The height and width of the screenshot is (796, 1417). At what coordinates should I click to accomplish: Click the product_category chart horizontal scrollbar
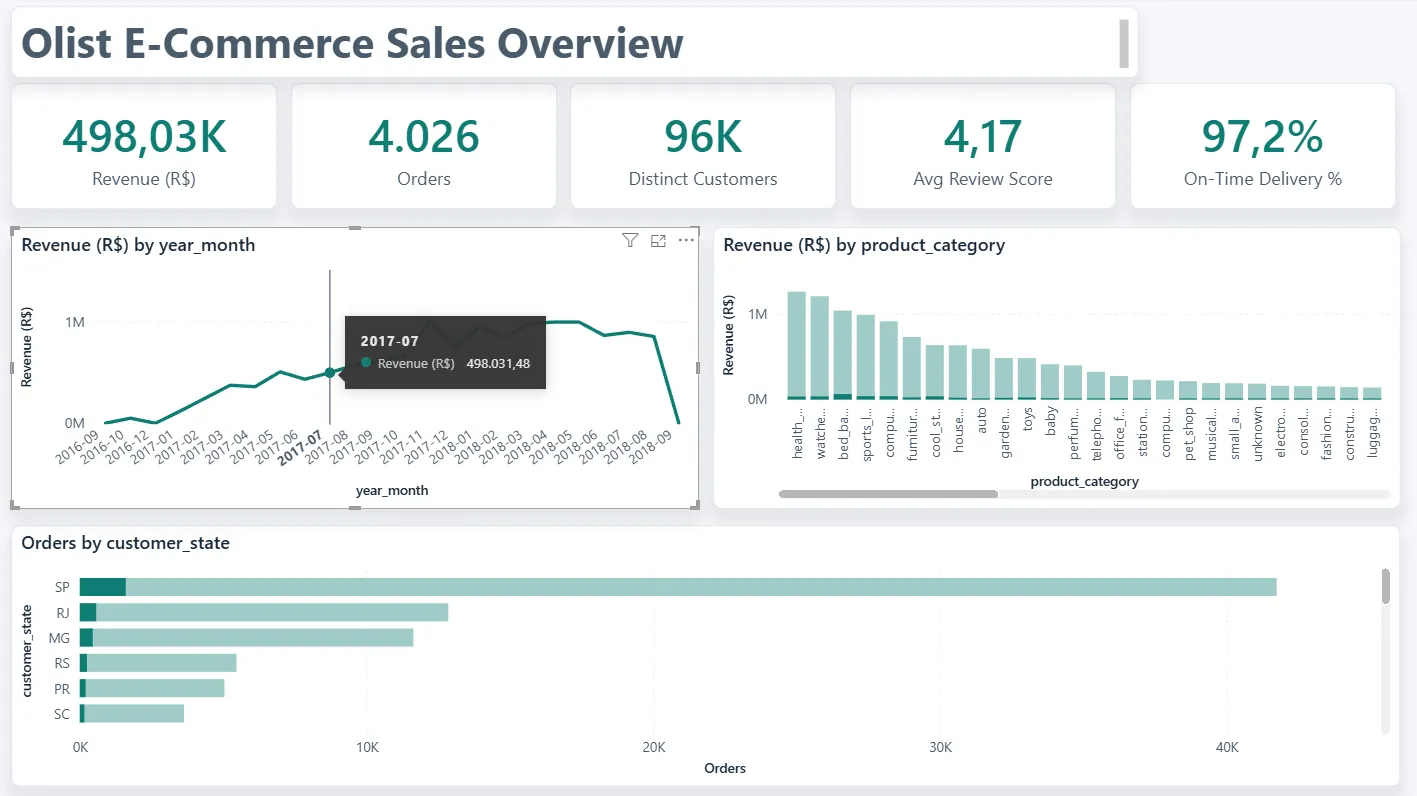(x=888, y=494)
